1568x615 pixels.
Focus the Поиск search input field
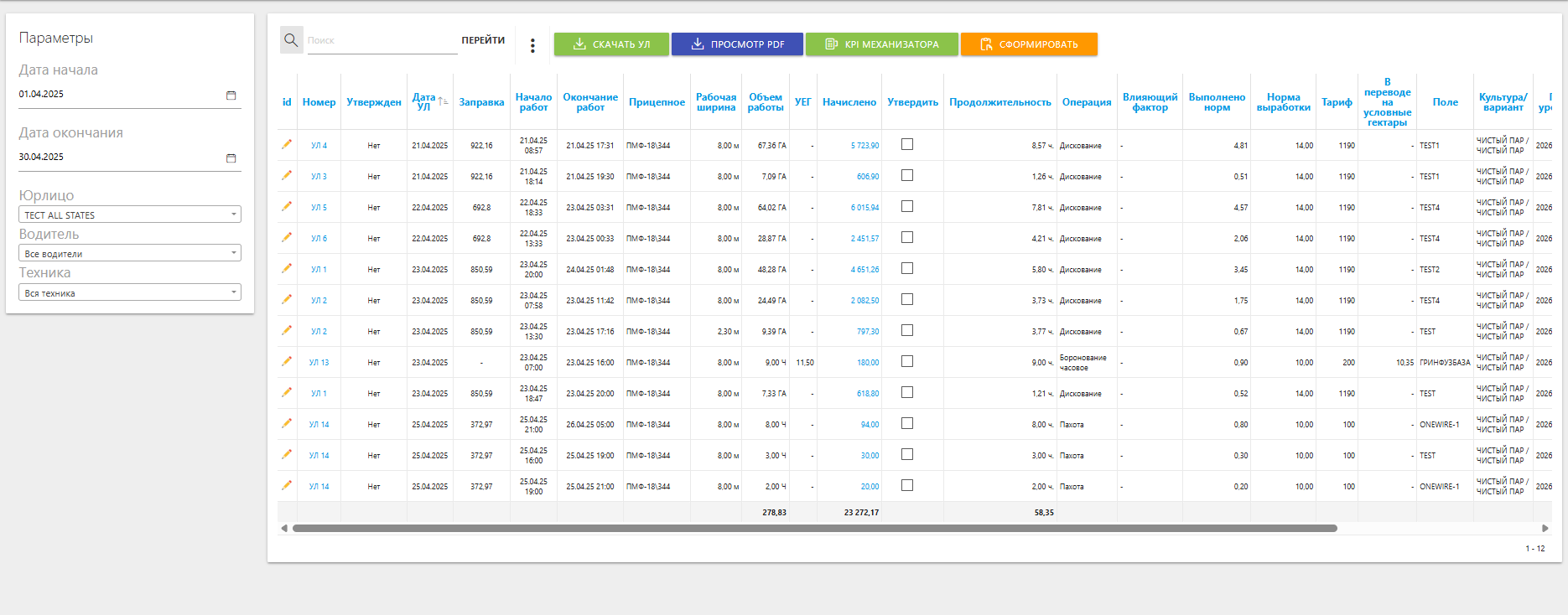click(x=382, y=40)
